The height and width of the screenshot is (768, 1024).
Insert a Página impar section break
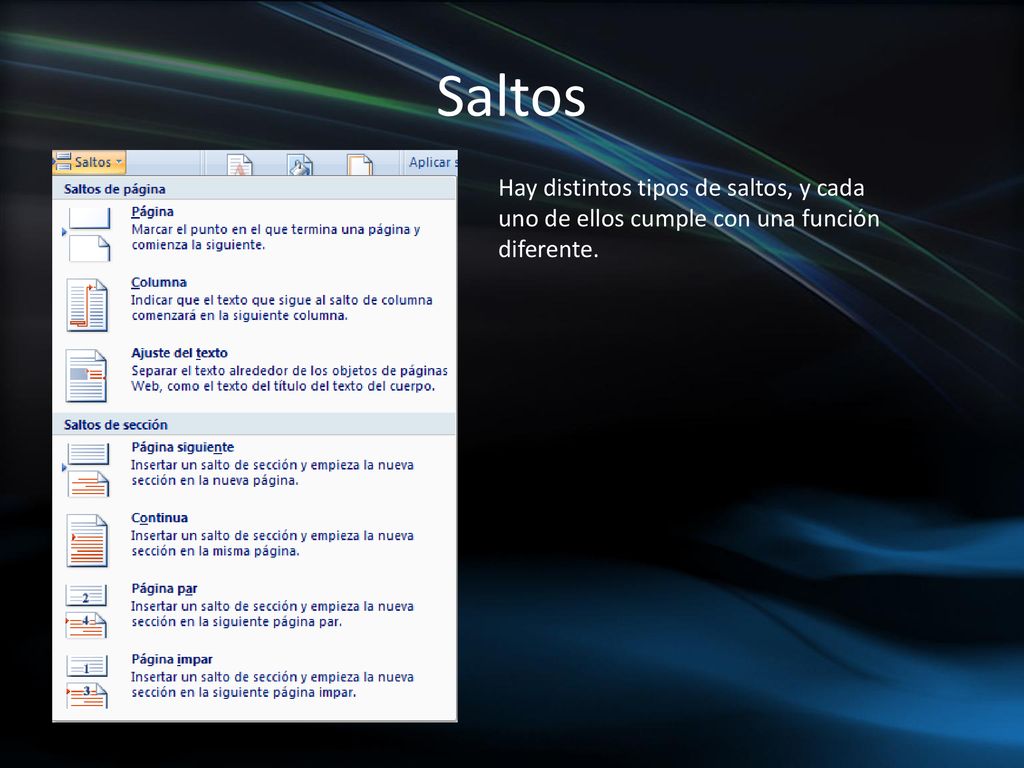pos(254,682)
